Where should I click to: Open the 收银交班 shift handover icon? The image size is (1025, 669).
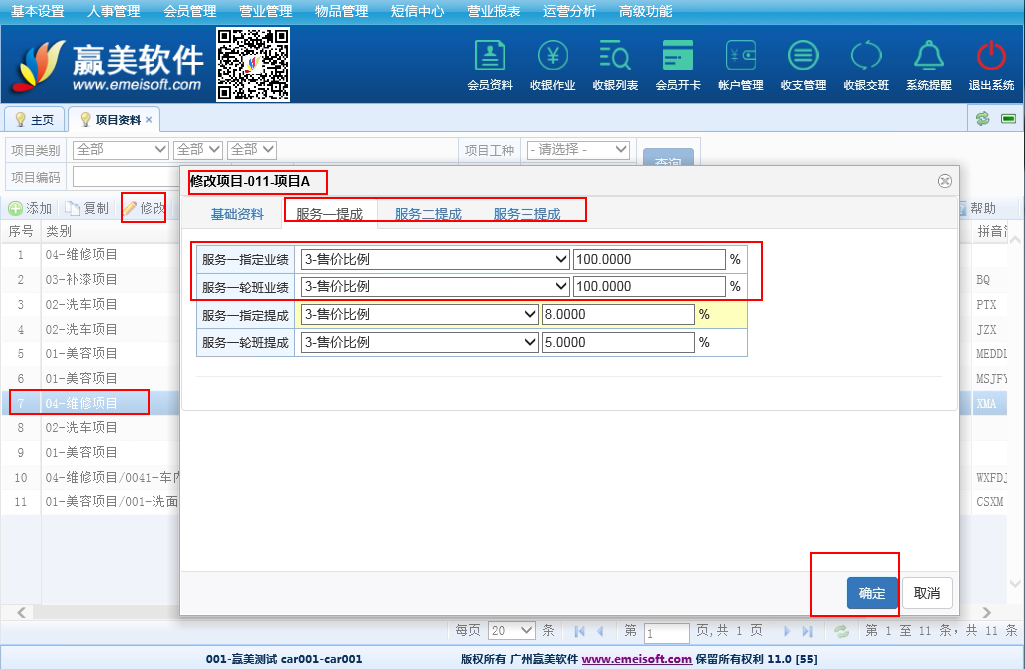click(866, 56)
